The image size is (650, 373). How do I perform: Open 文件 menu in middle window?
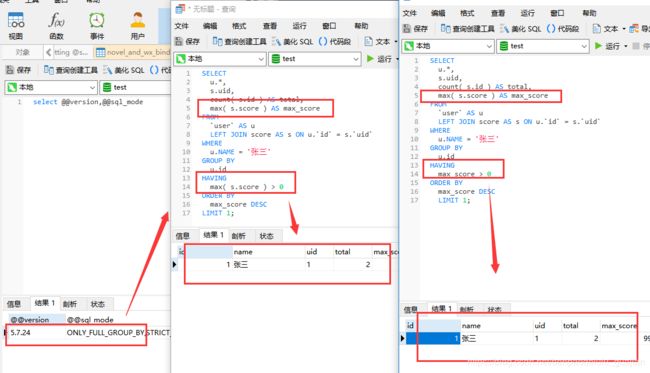[181, 26]
